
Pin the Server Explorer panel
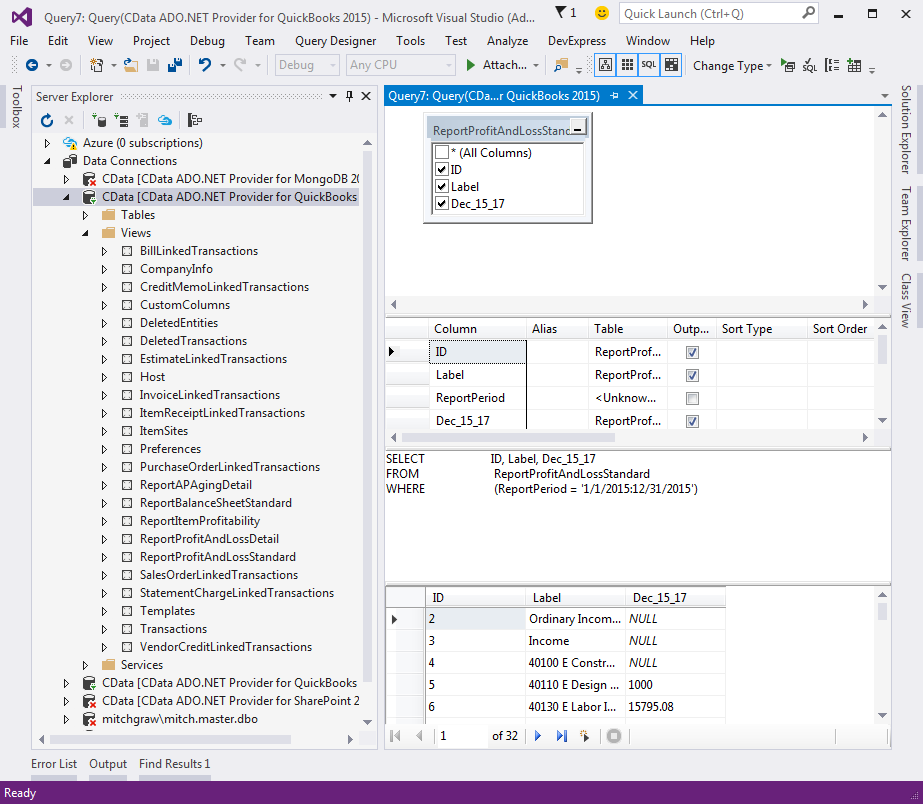pyautogui.click(x=350, y=96)
